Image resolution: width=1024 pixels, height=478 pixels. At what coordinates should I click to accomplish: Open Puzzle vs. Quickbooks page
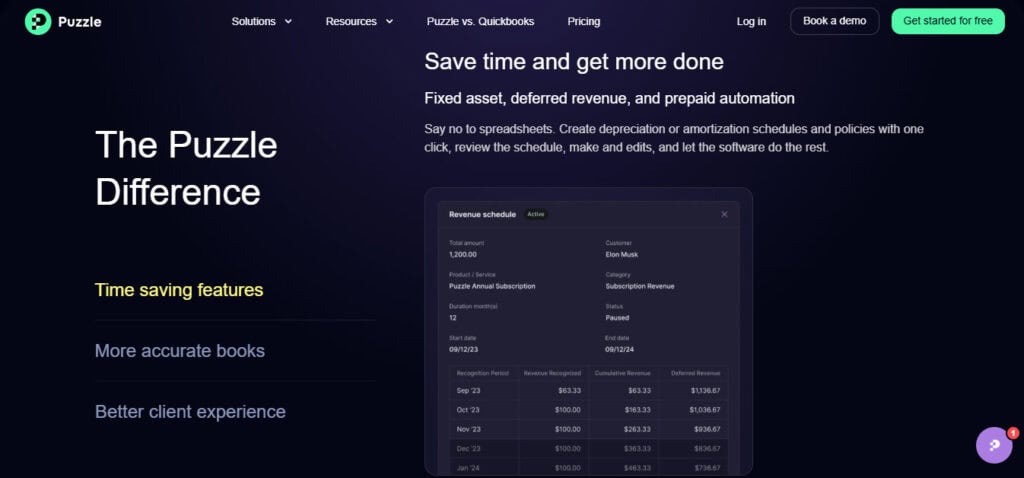coord(480,22)
